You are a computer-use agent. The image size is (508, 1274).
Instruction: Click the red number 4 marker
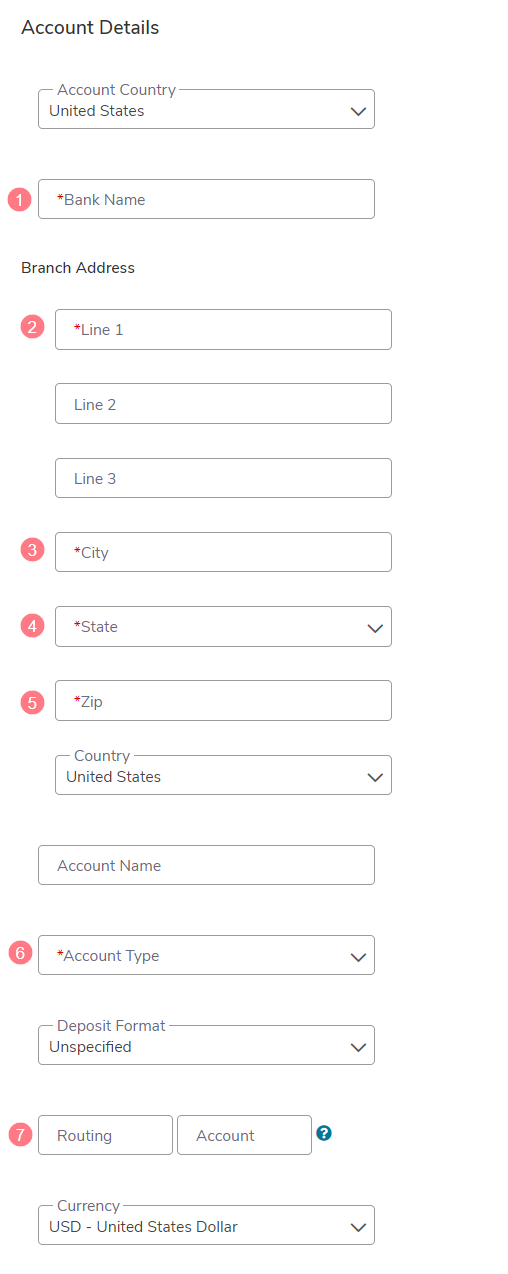click(33, 626)
